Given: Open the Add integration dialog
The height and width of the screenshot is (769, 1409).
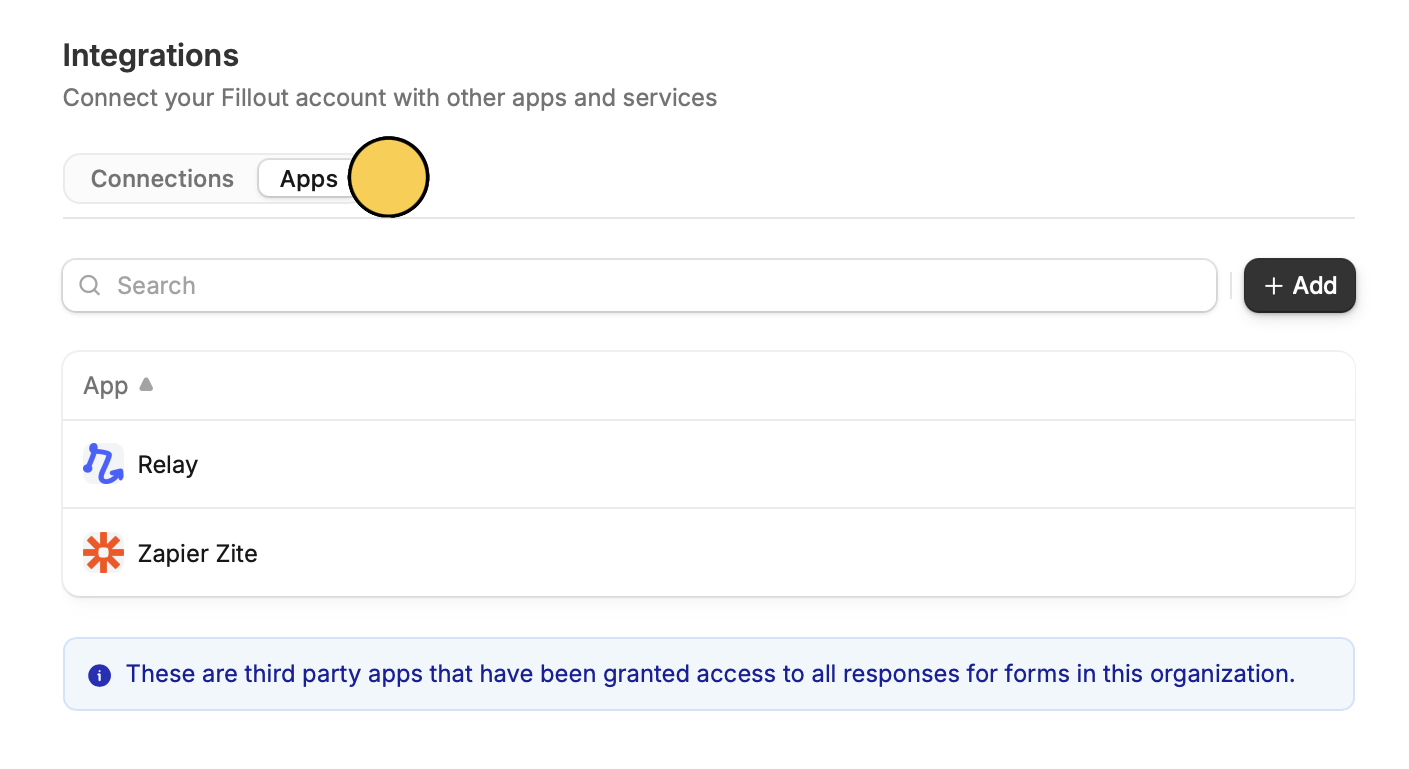Looking at the screenshot, I should 1299,285.
